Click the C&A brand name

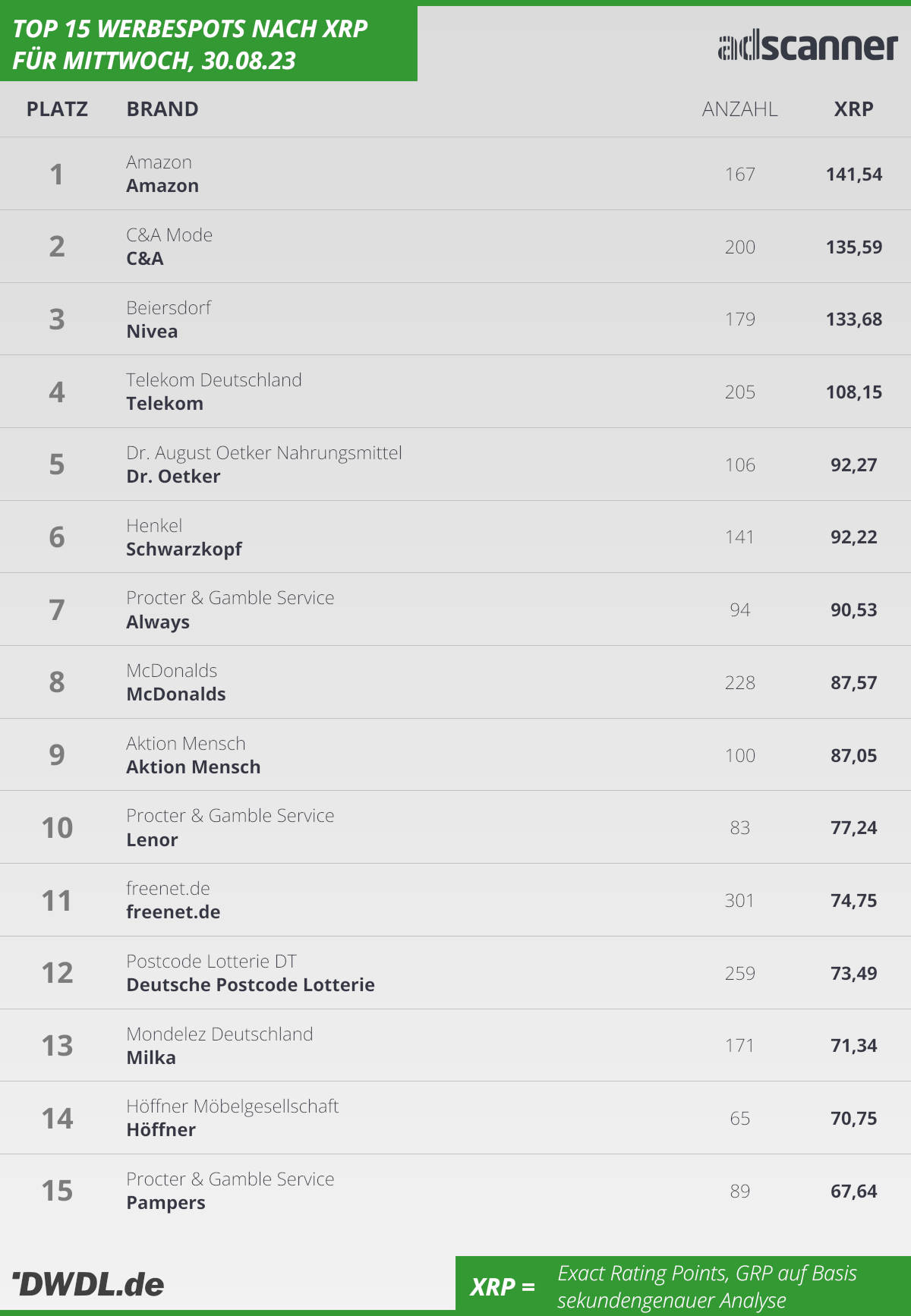[145, 259]
